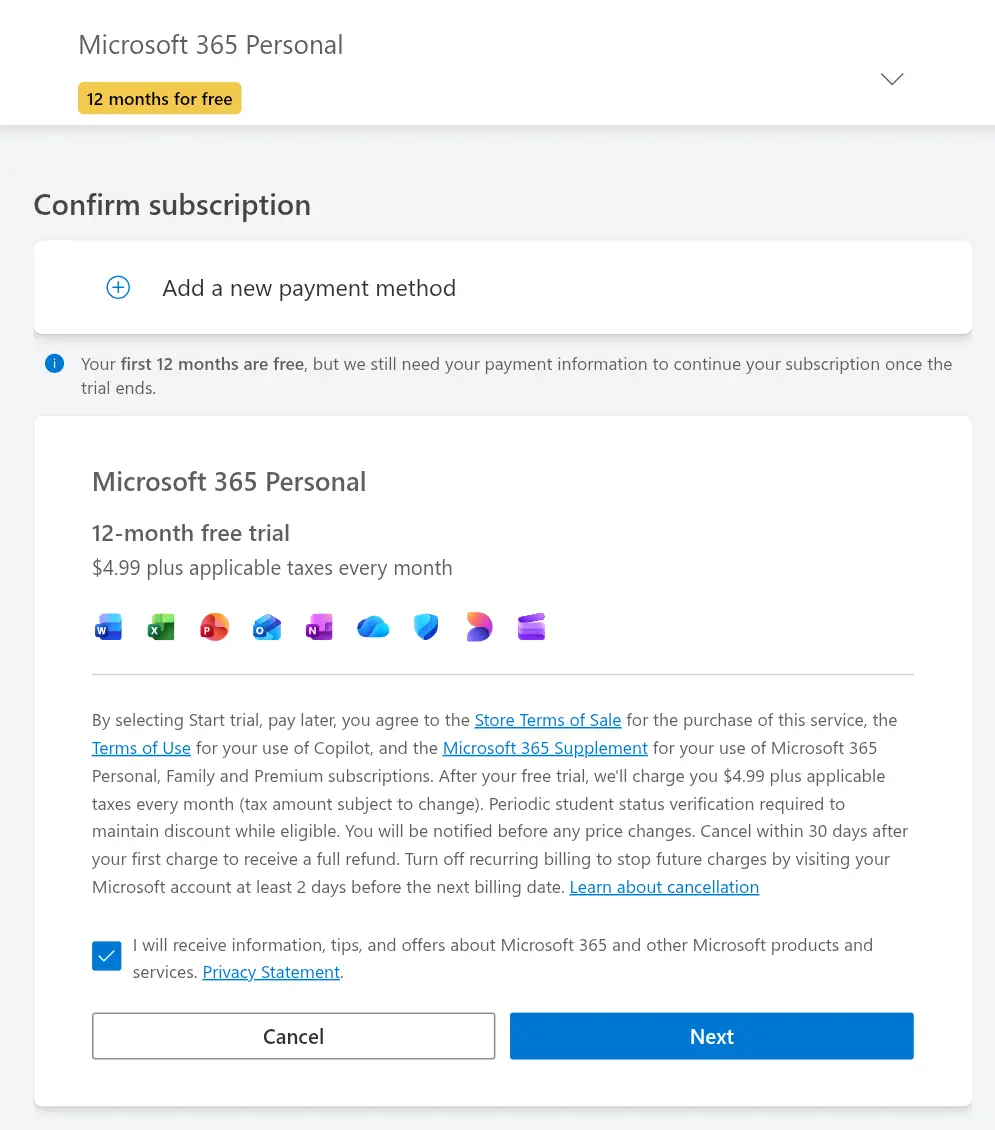The height and width of the screenshot is (1130, 995).
Task: Click the blue info icon
Action: 54,364
